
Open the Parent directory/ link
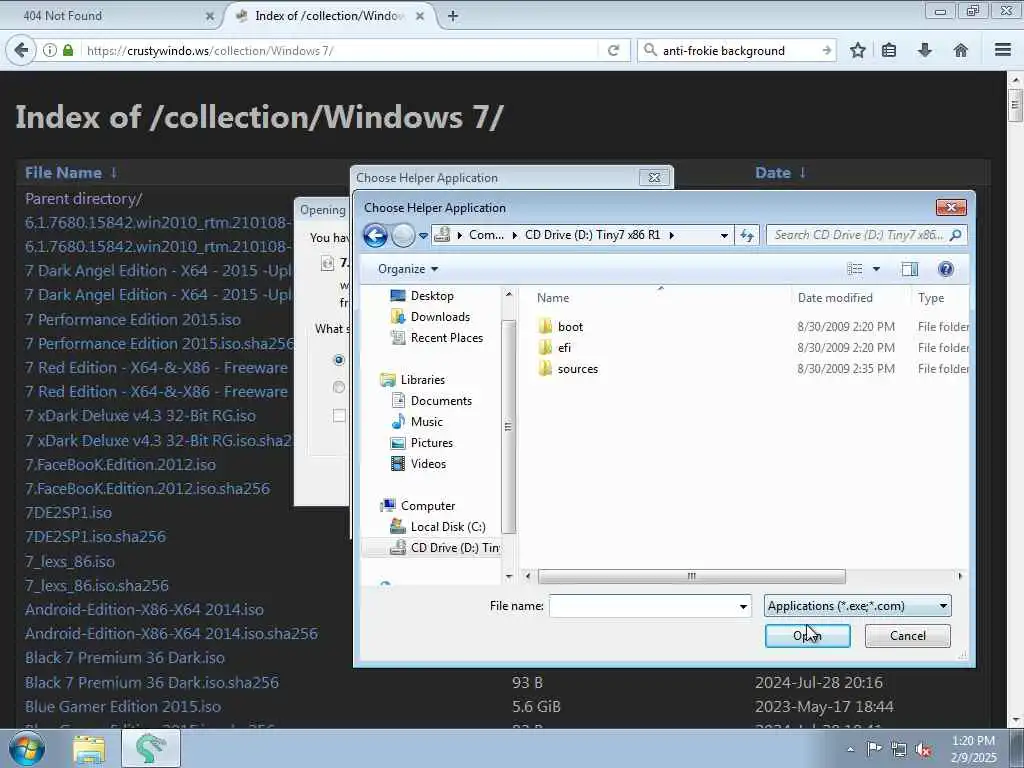pyautogui.click(x=84, y=199)
